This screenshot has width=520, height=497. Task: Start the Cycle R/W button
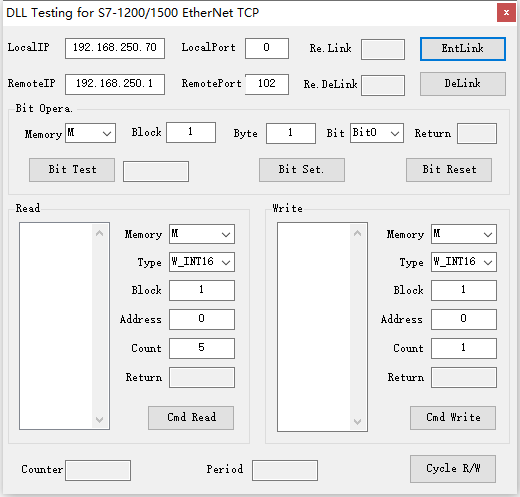(x=453, y=469)
